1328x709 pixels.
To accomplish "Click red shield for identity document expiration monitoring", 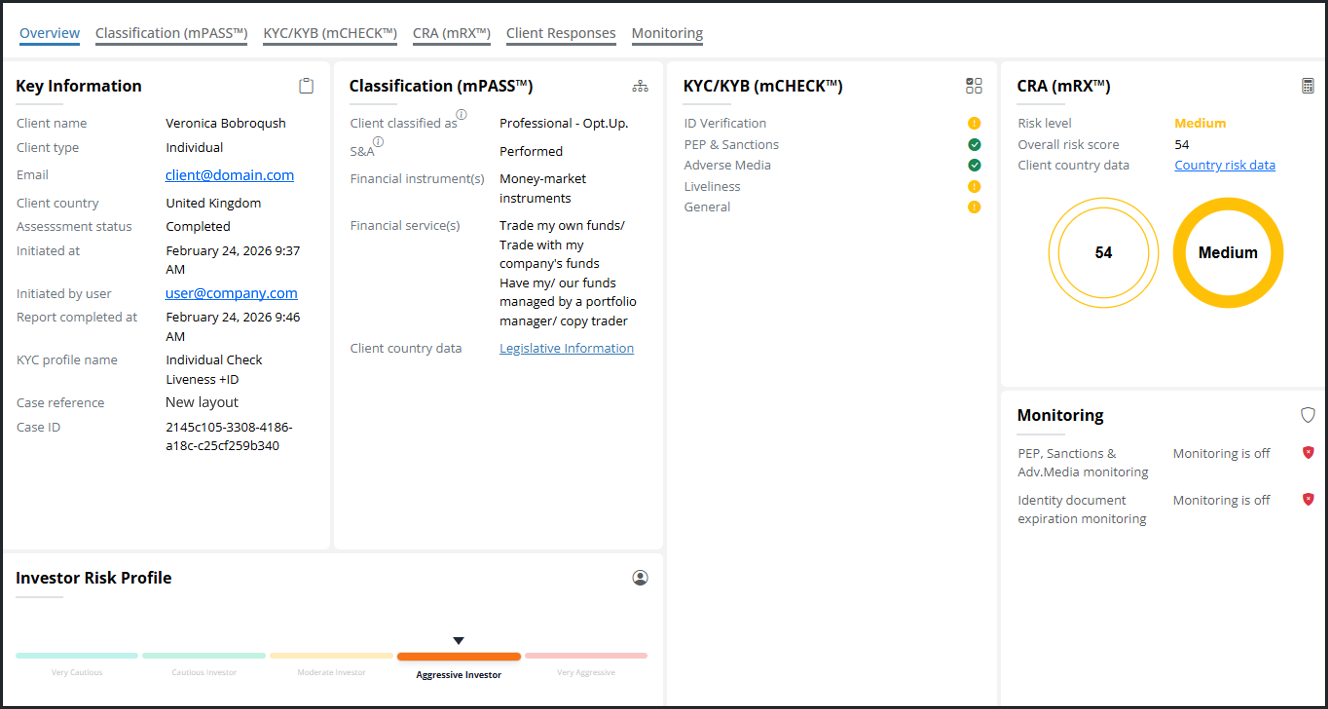I will 1308,499.
